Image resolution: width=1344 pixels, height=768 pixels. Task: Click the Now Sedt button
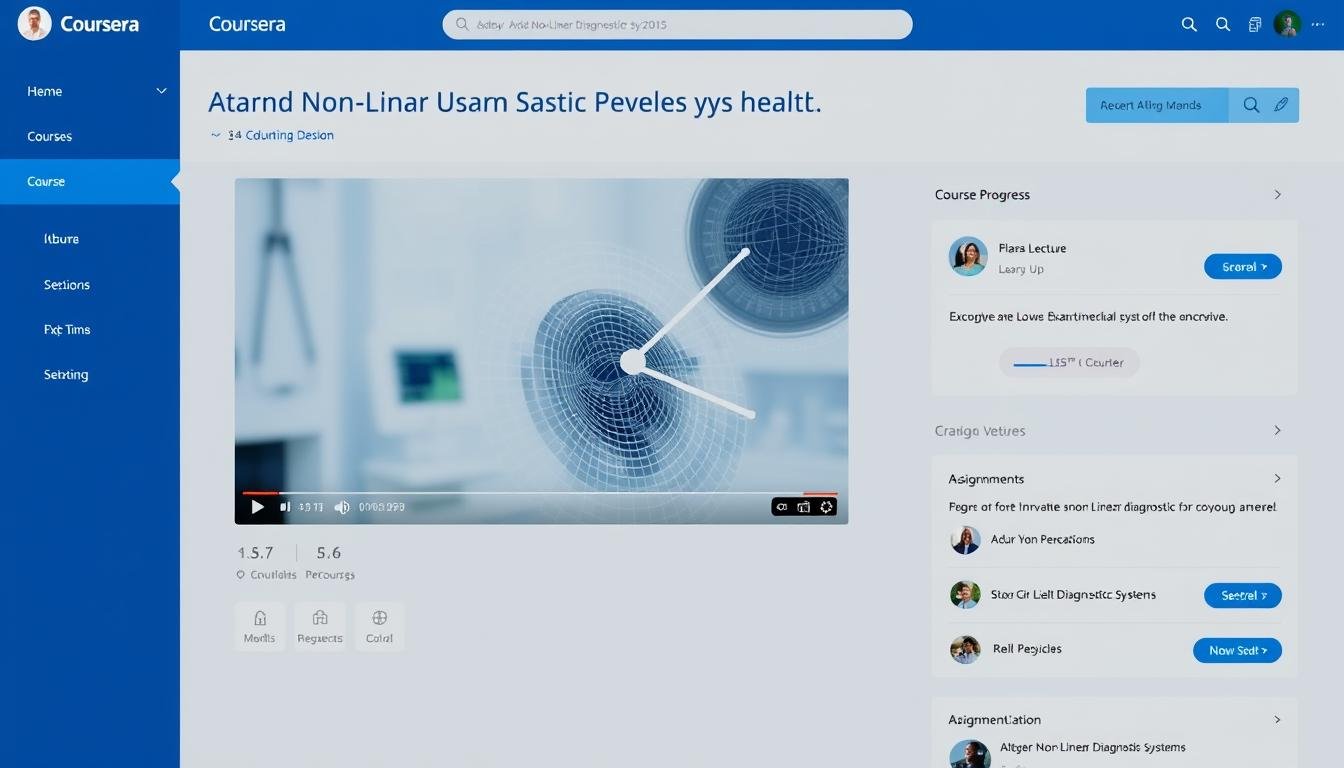click(x=1237, y=650)
